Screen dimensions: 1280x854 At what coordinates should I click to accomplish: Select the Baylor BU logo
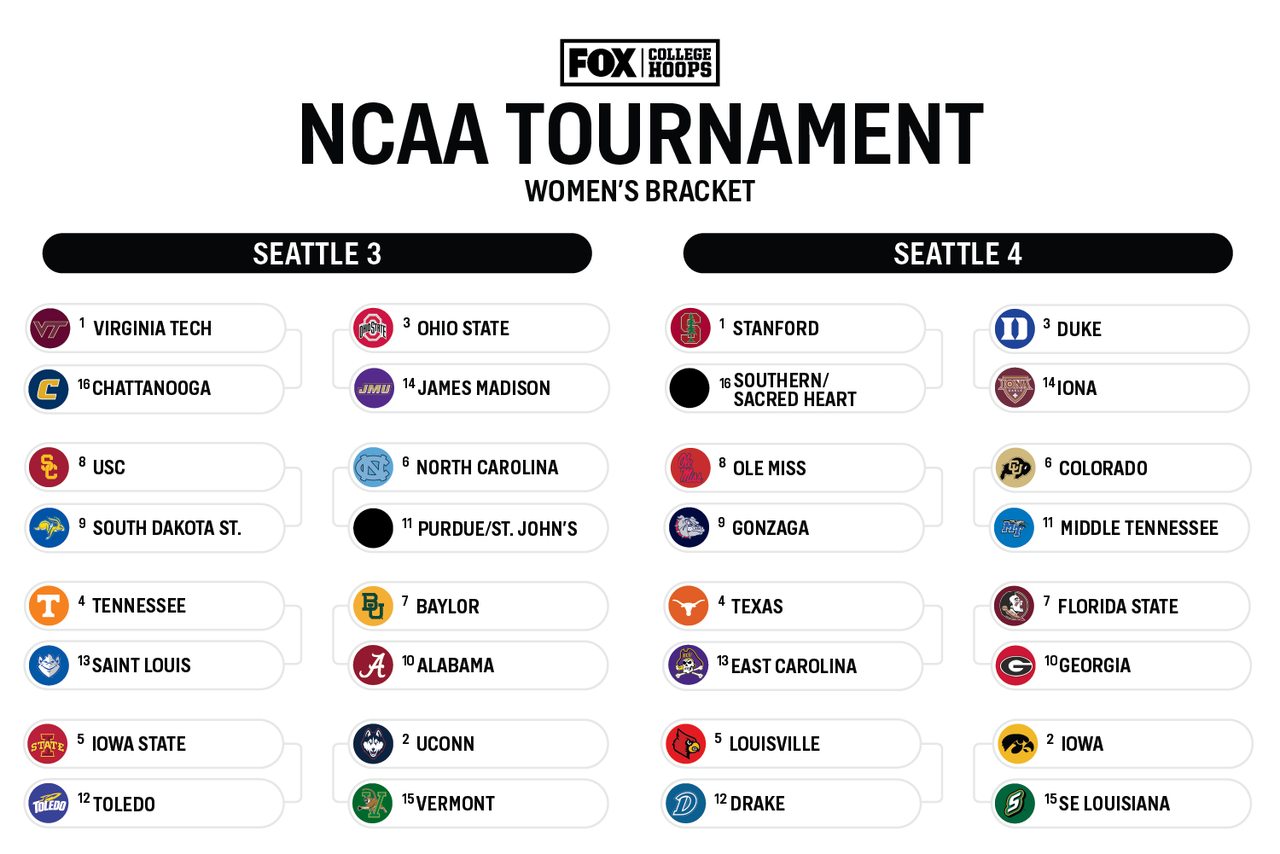tap(373, 606)
